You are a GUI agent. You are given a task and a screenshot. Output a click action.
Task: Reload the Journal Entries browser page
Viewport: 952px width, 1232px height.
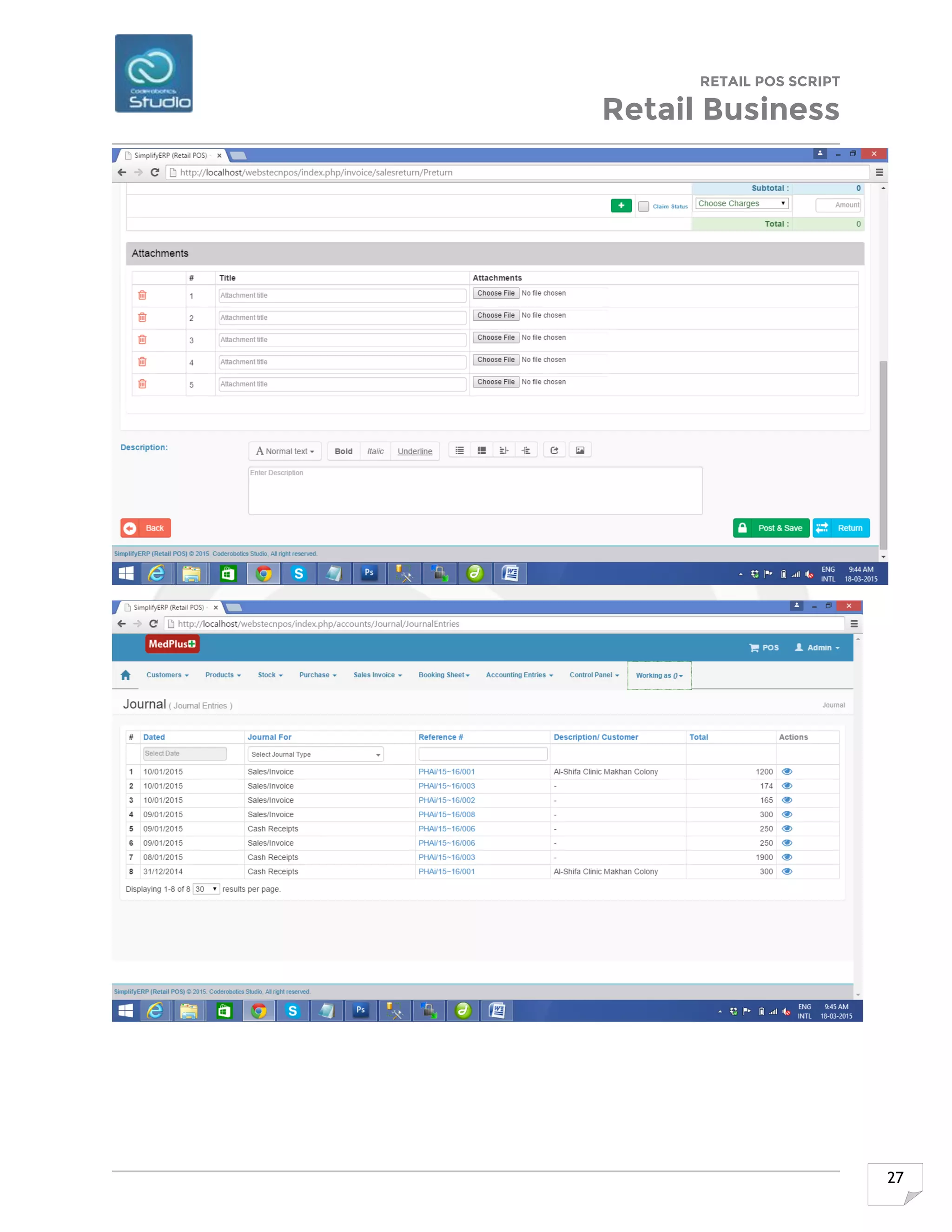pyautogui.click(x=153, y=623)
